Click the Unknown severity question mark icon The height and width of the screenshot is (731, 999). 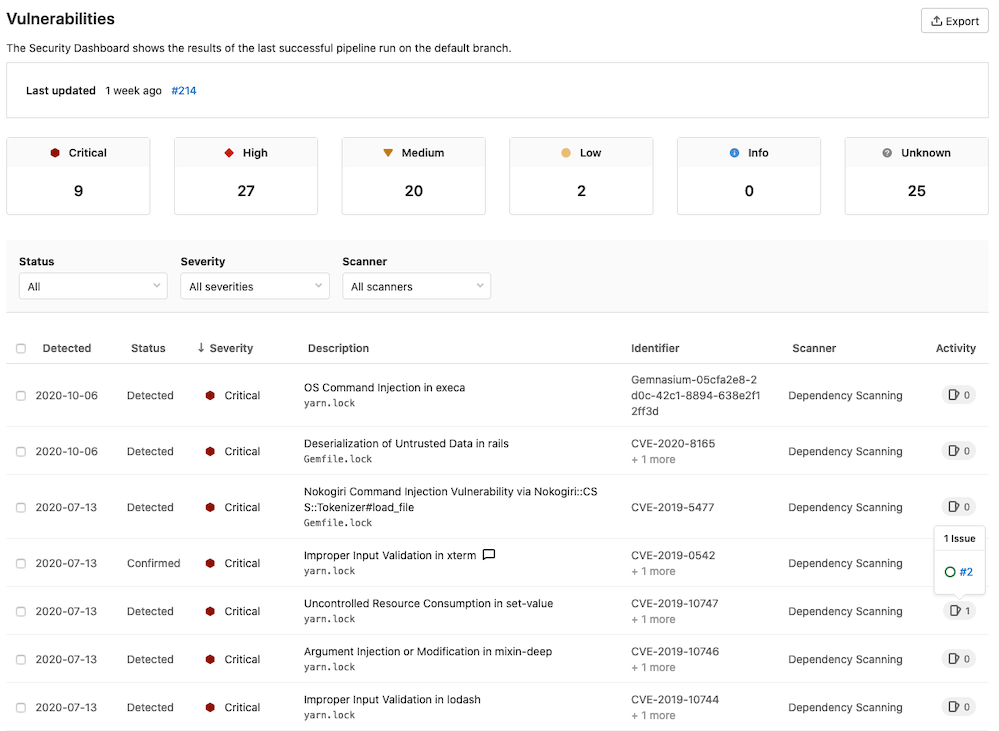(x=887, y=153)
